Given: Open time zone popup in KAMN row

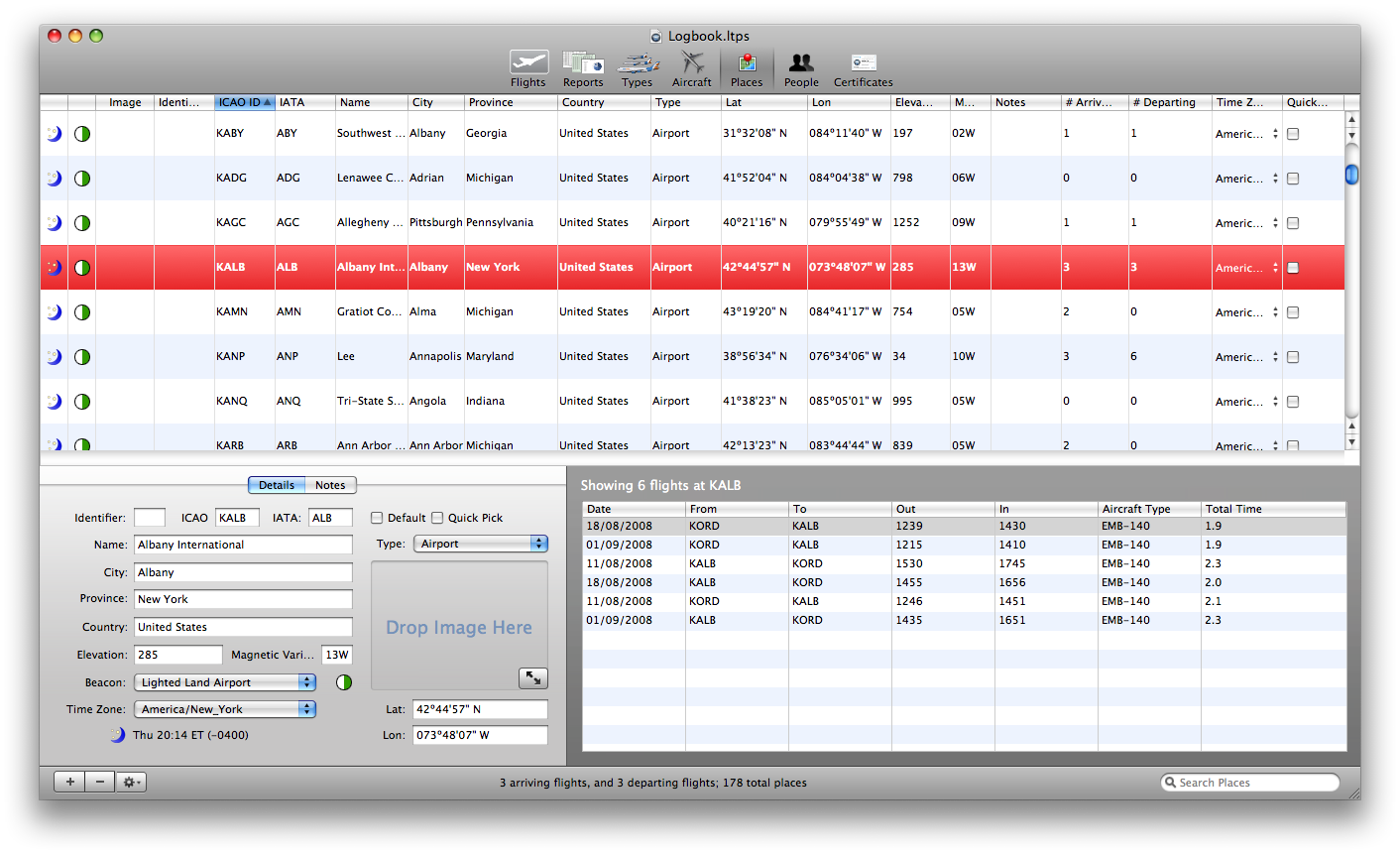Looking at the screenshot, I should point(1246,312).
